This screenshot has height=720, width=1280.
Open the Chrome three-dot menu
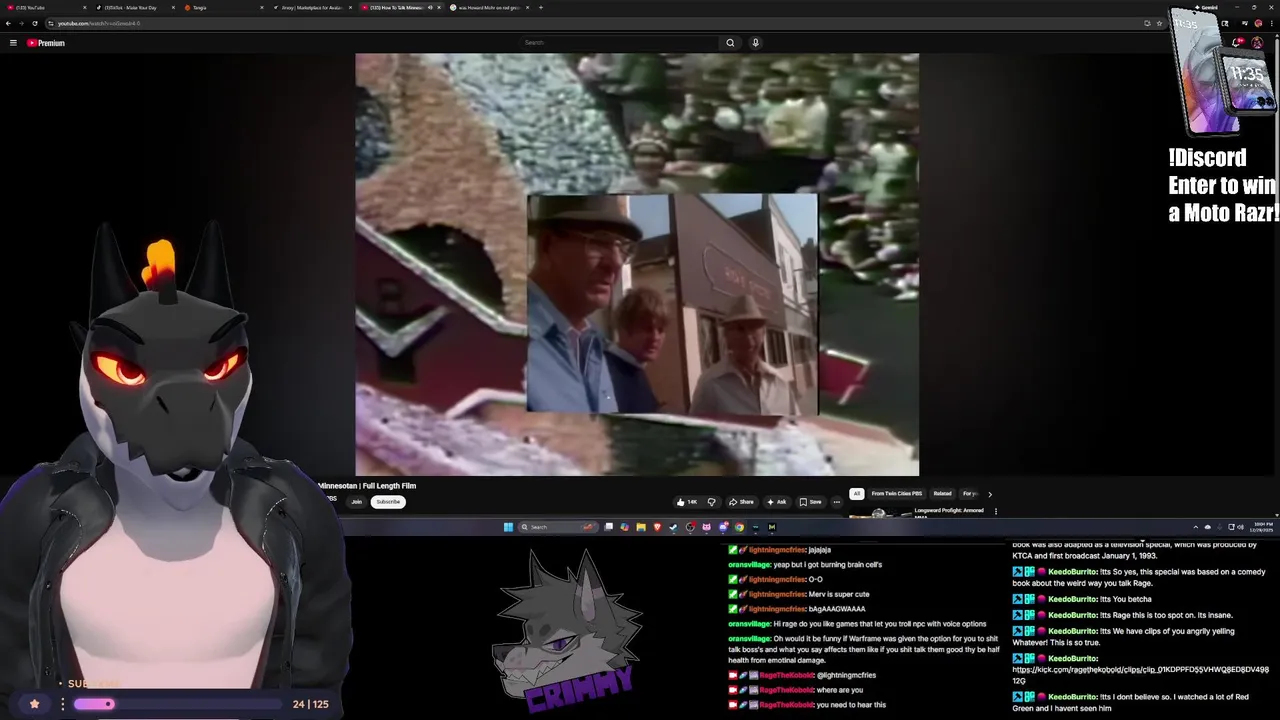pyautogui.click(x=1272, y=23)
